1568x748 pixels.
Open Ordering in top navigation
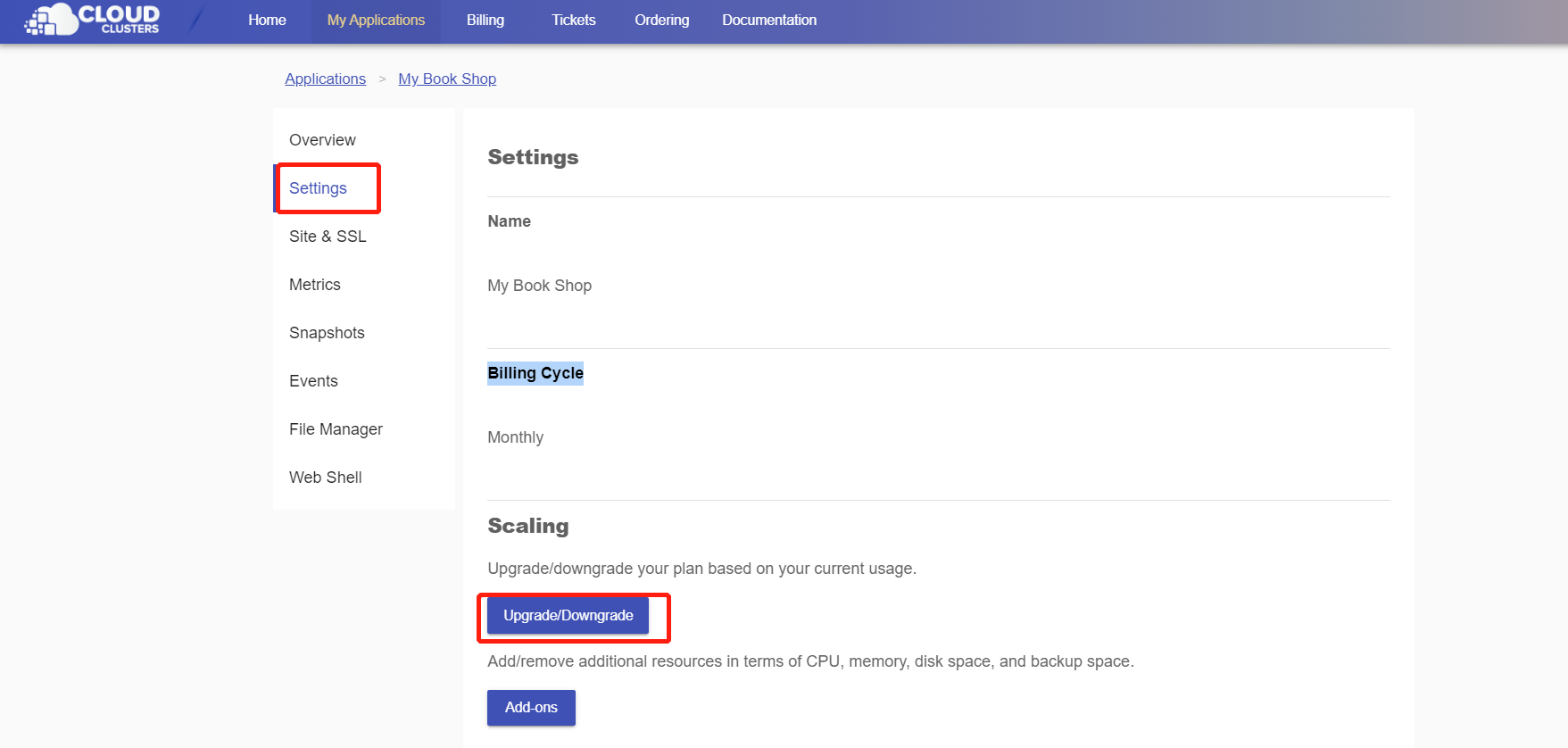click(x=662, y=20)
